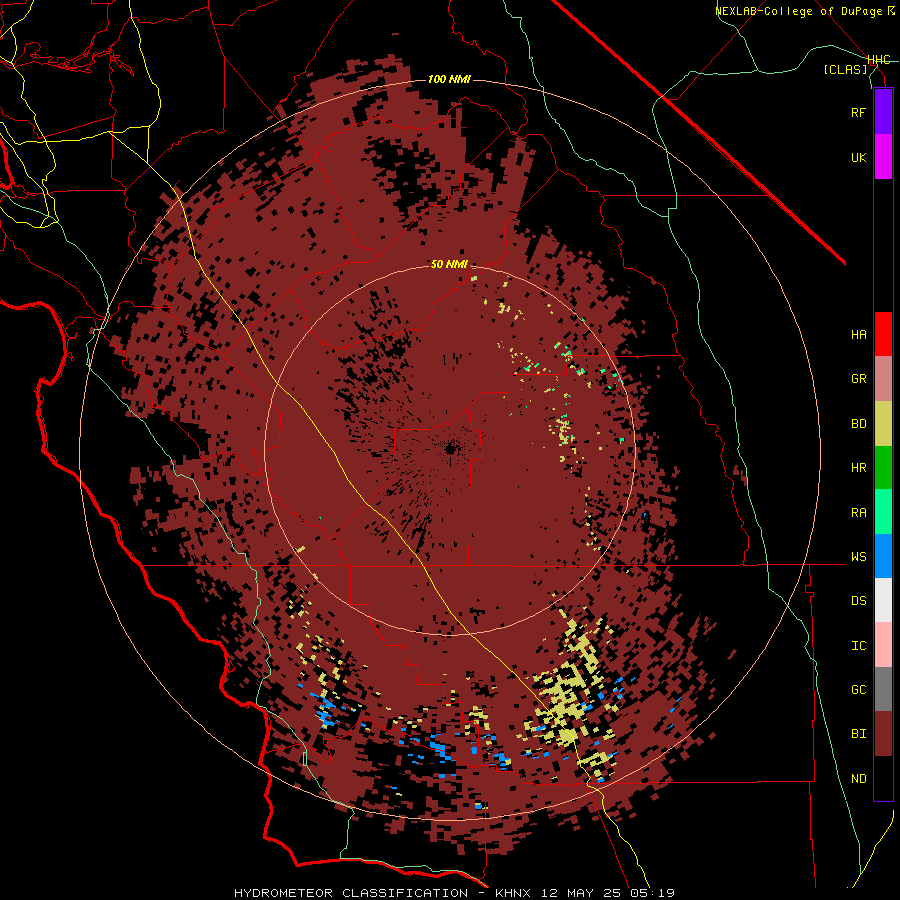Click the HR legend label
Image resolution: width=900 pixels, height=900 pixels.
858,468
